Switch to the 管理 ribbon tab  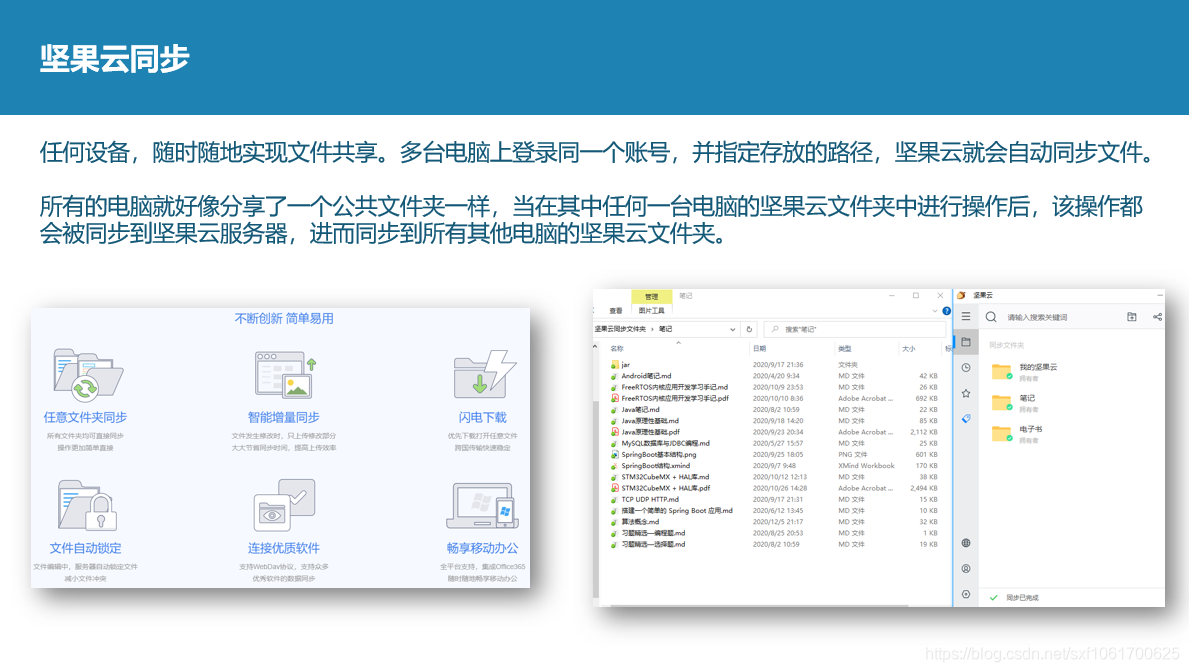651,297
